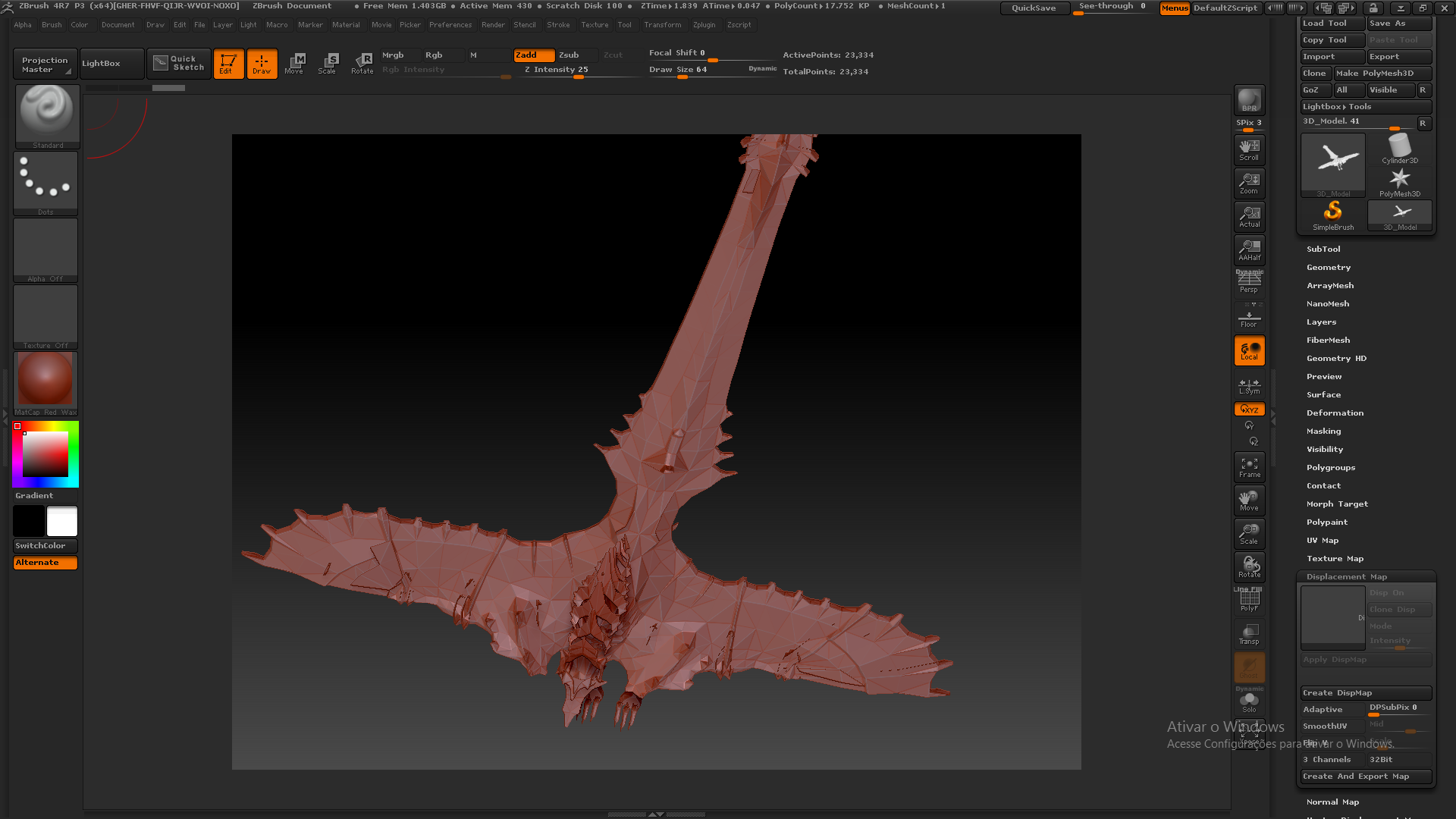Adjust the Z Intensity slider
Viewport: 1456px width, 819px height.
578,71
